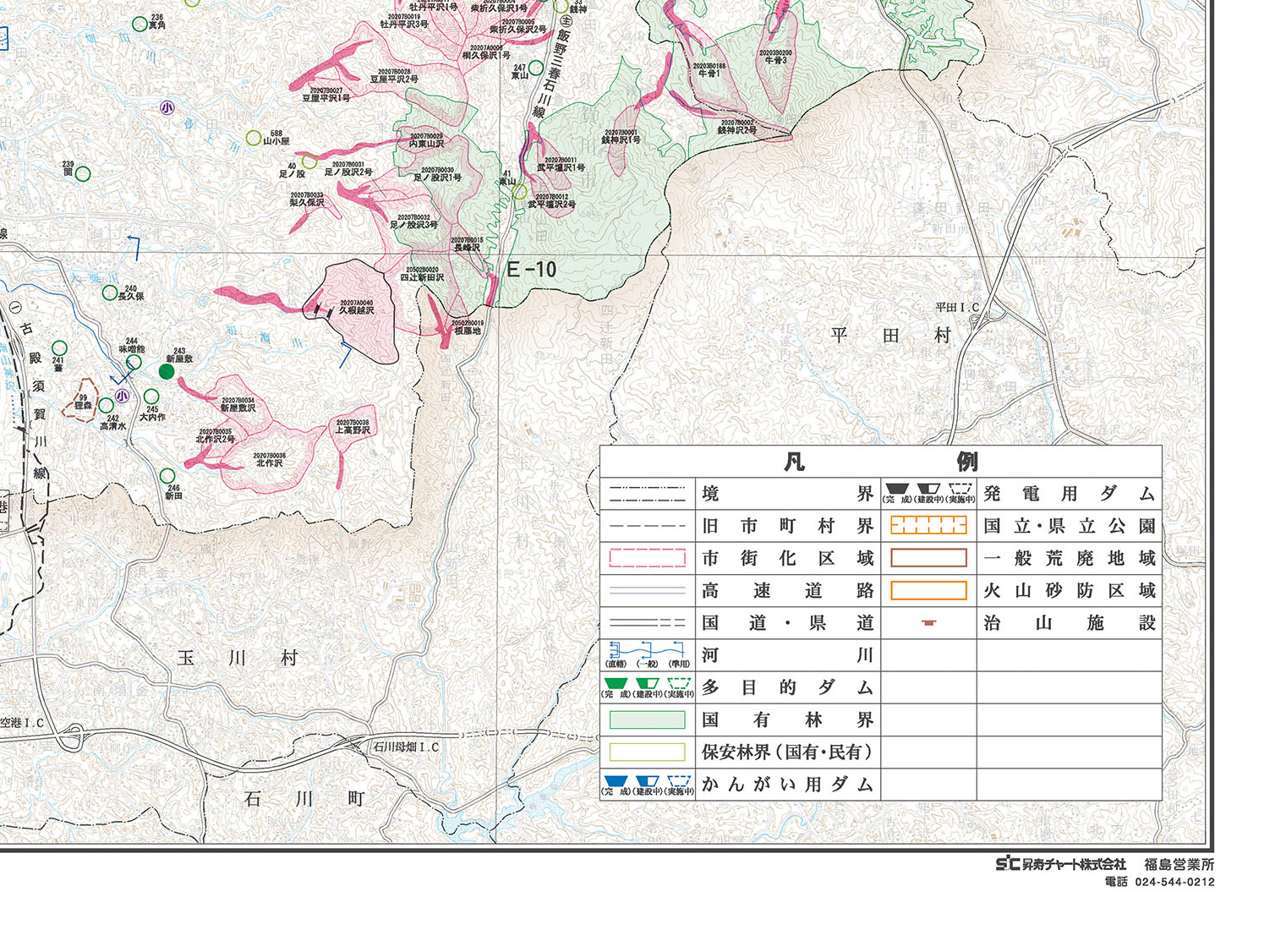Click the green circle marker 246 新田

(x=167, y=476)
